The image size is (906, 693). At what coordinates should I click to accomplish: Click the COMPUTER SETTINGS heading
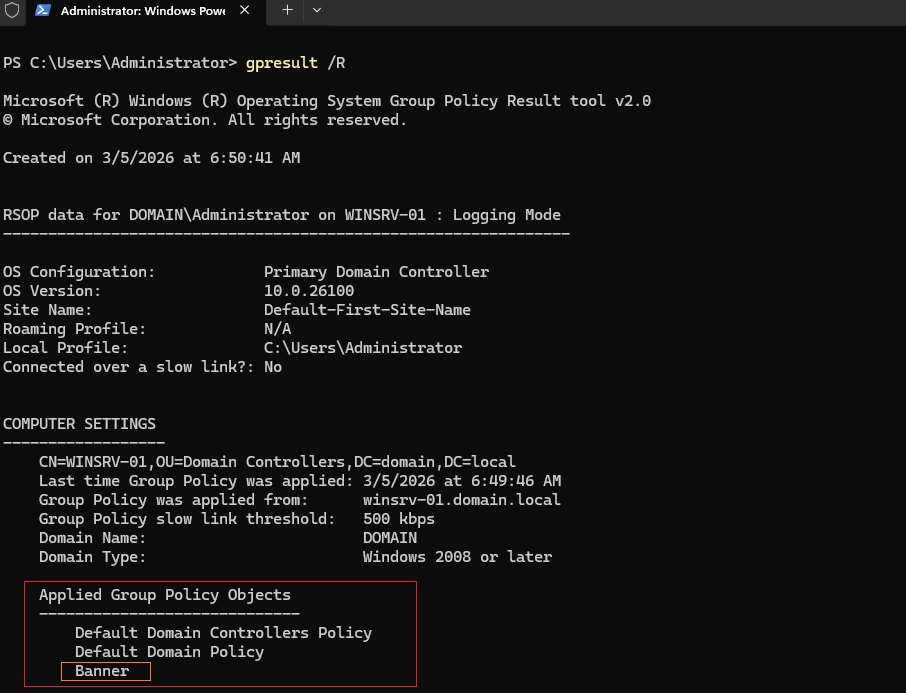(x=79, y=424)
